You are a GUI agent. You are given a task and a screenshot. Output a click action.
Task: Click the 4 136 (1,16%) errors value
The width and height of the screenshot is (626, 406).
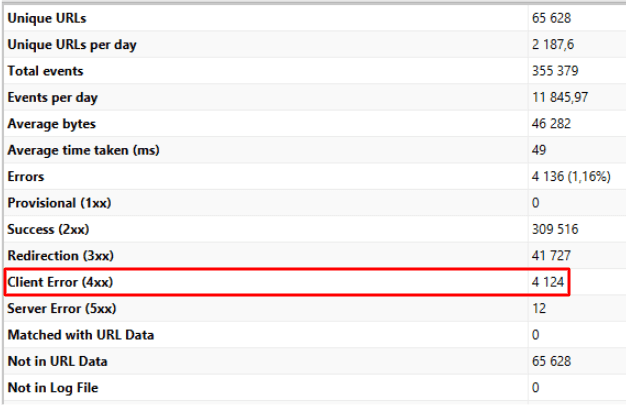coord(571,176)
